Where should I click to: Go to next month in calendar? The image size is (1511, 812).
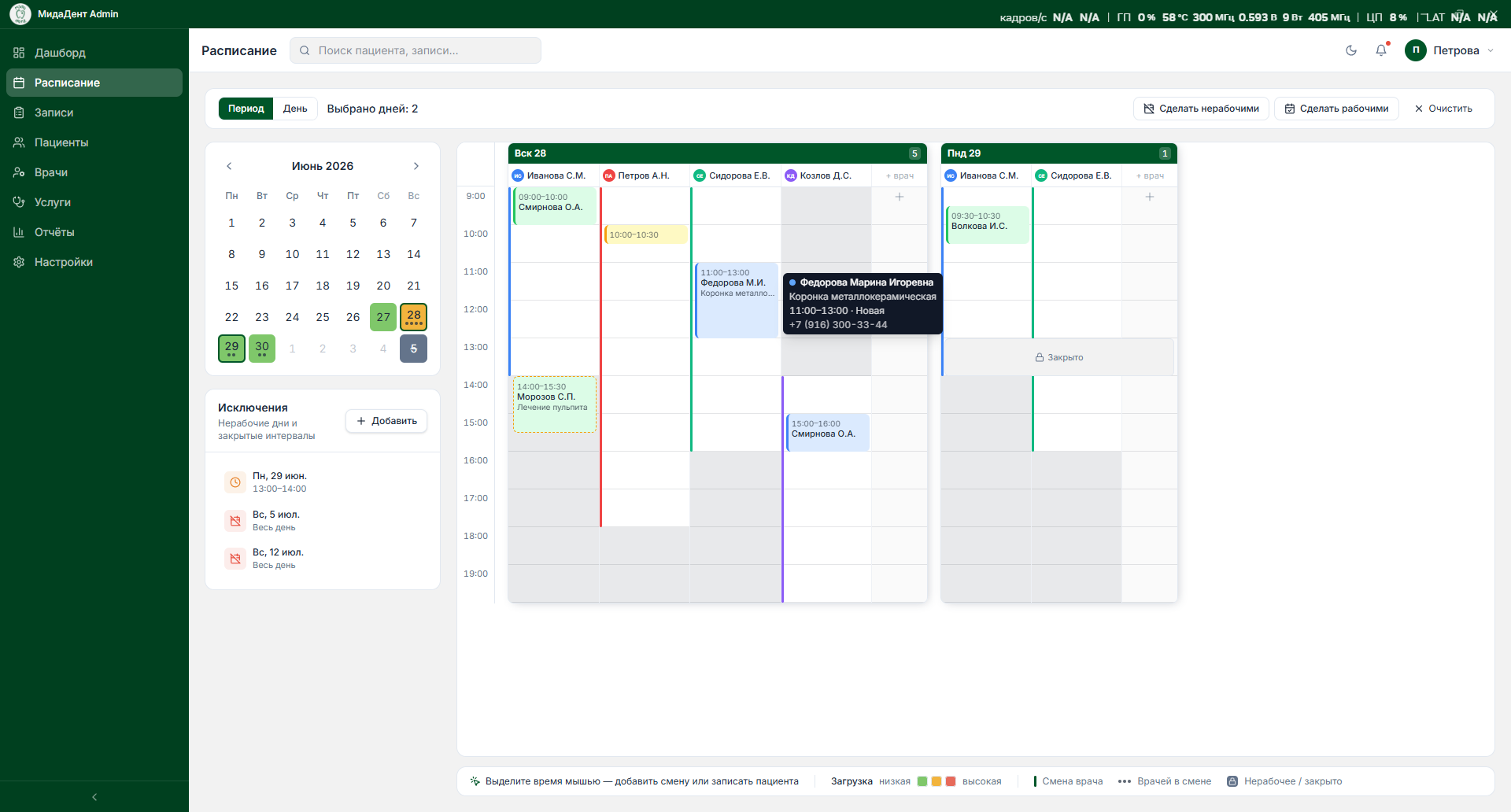[x=416, y=166]
